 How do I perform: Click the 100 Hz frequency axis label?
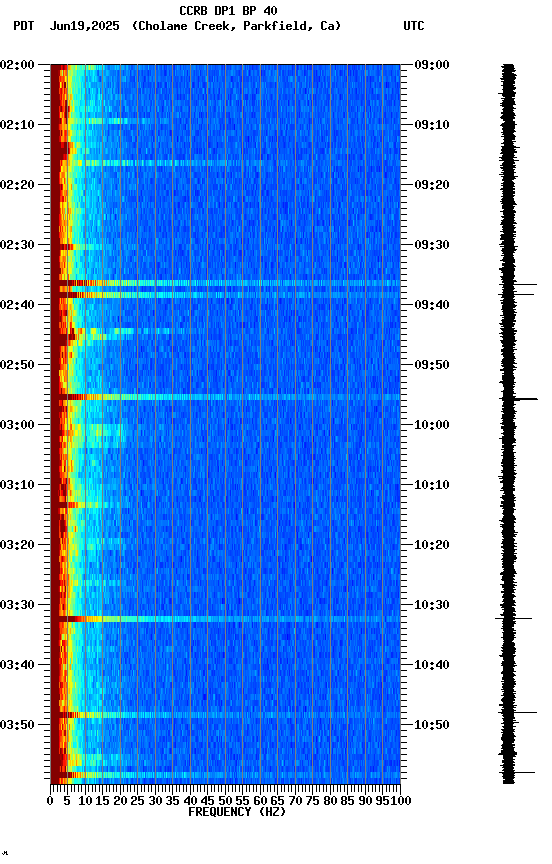tap(401, 801)
